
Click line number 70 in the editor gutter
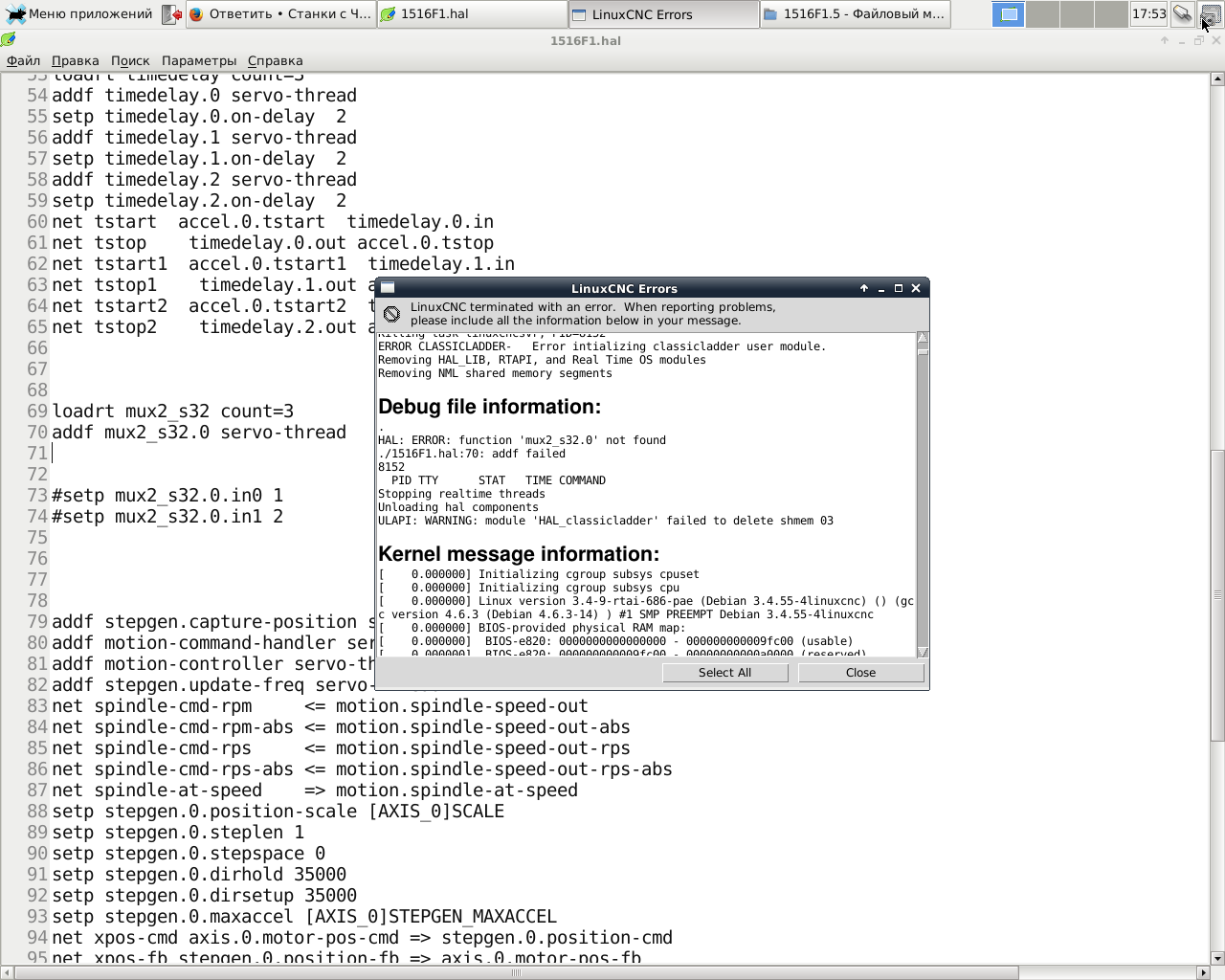[x=37, y=433]
